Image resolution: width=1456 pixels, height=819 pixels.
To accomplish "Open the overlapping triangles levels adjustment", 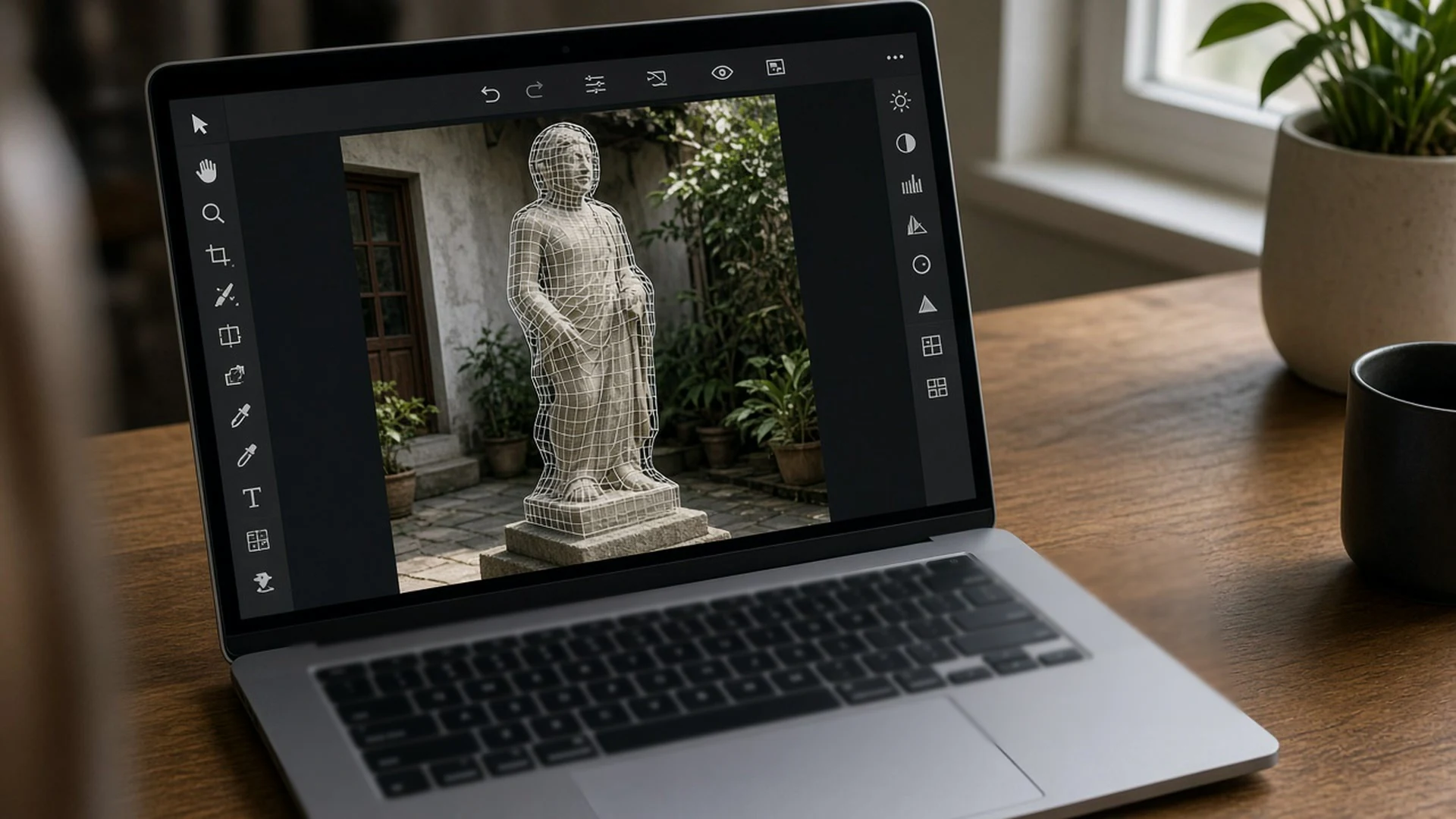I will pos(917,224).
